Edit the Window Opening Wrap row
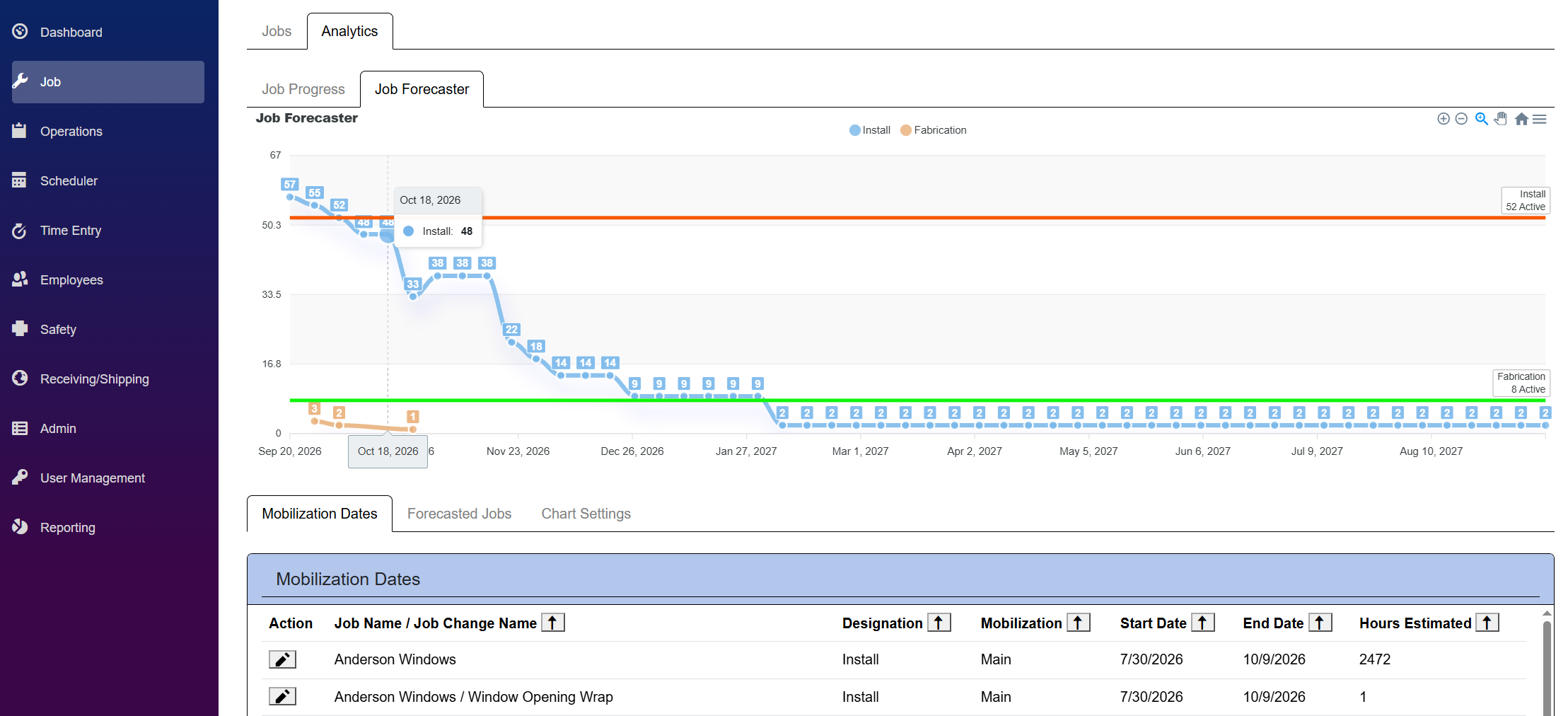The height and width of the screenshot is (716, 1568). coord(282,697)
